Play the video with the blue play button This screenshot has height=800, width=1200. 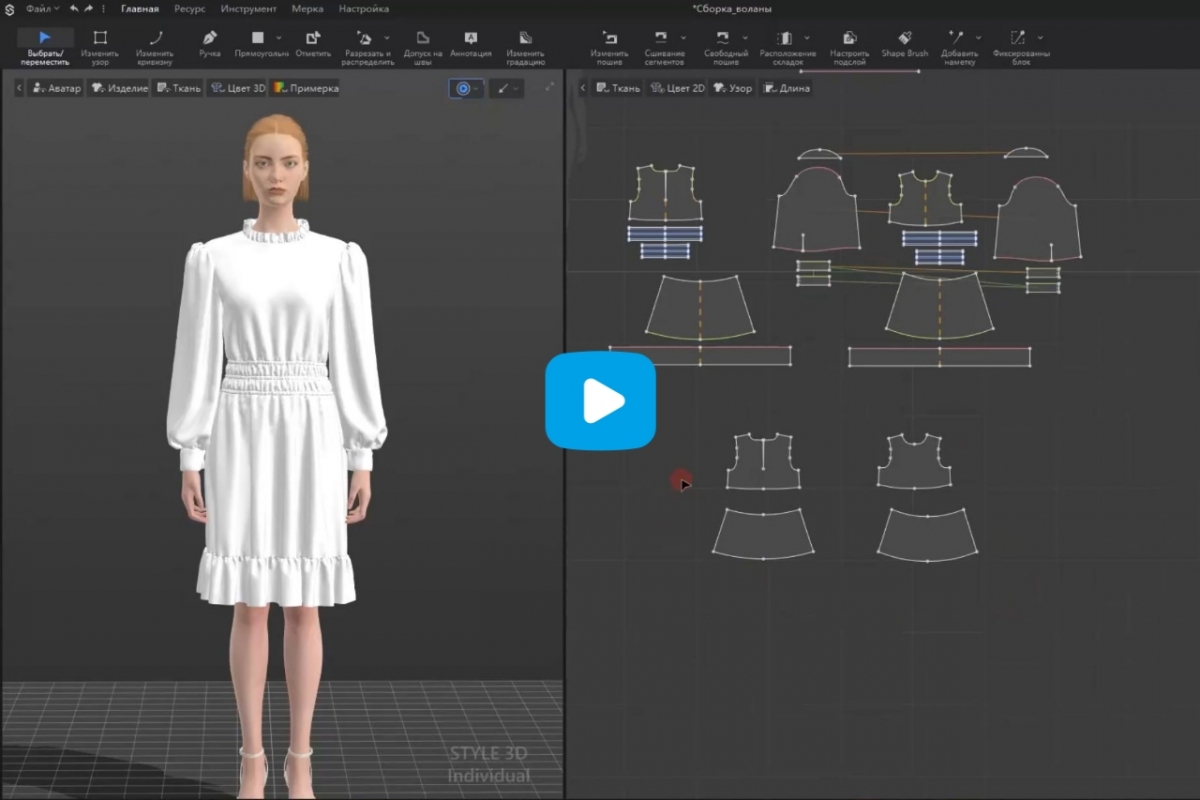[x=600, y=400]
